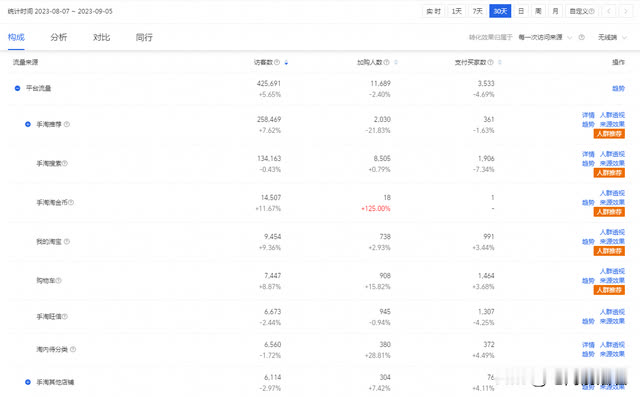Click help icon next to 手淘推荐

pos(67,124)
